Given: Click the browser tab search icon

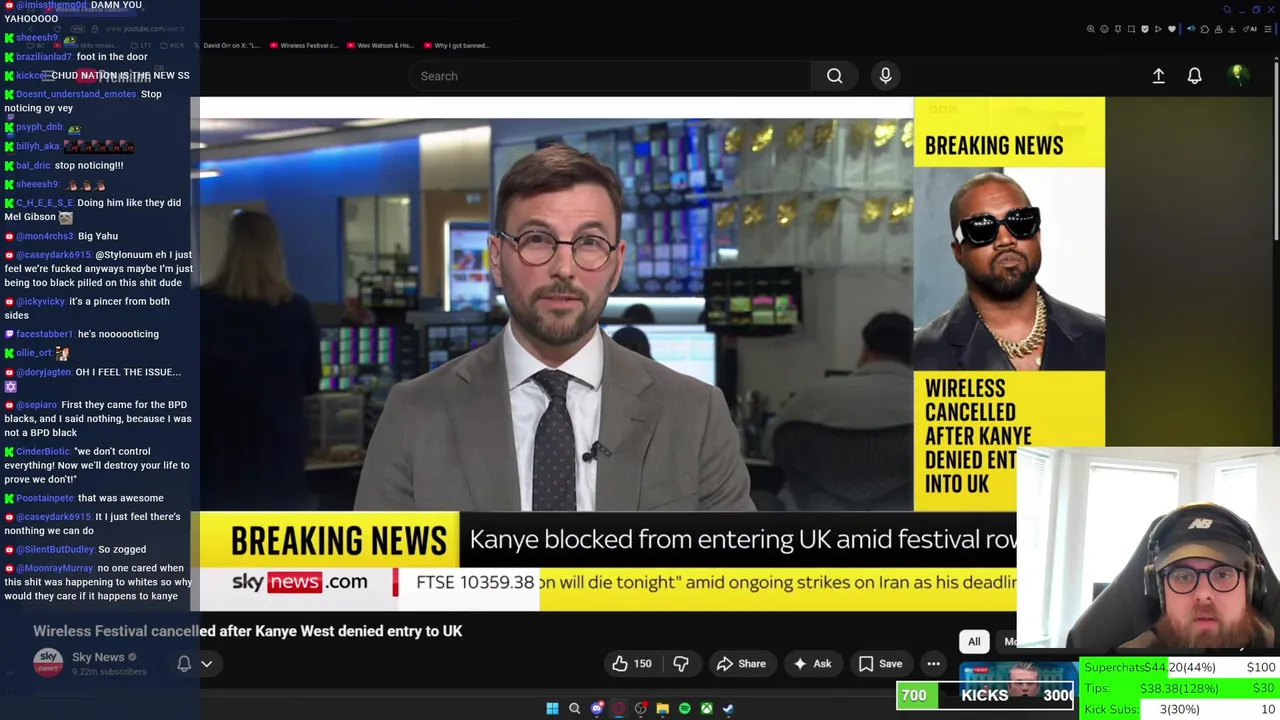Looking at the screenshot, I should point(1227,10).
